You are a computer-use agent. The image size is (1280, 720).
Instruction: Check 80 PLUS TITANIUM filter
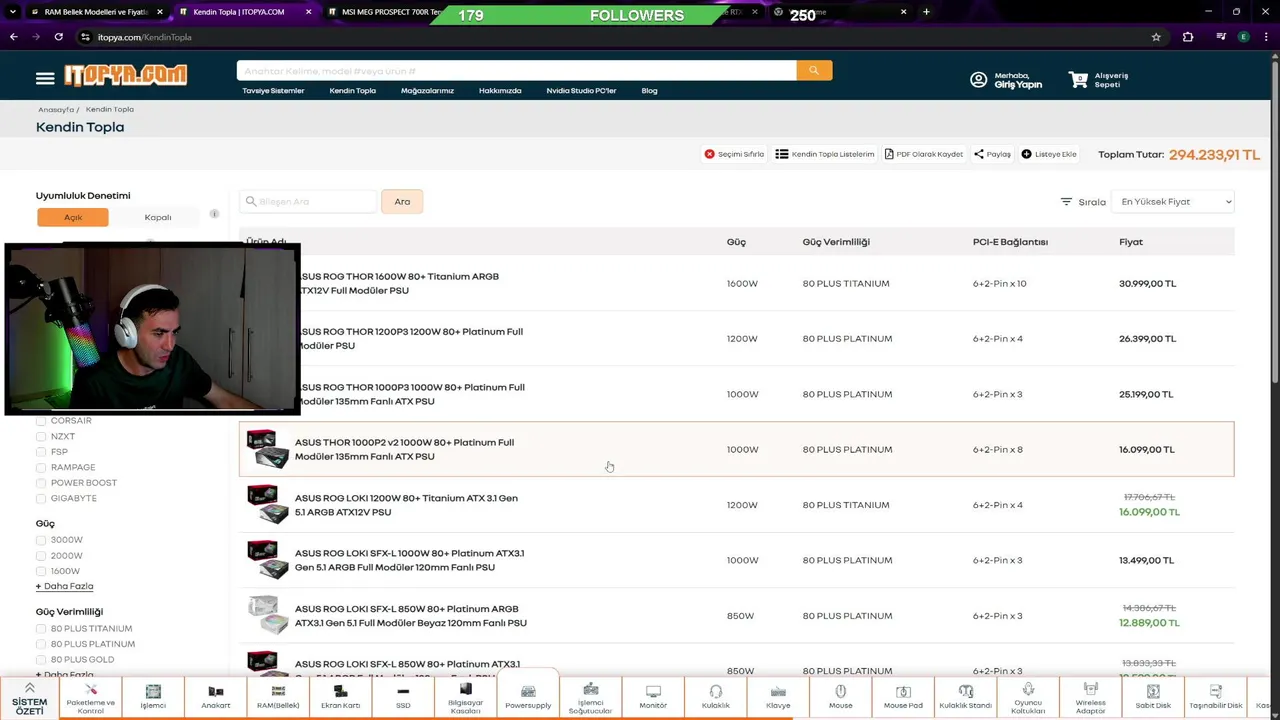tap(41, 629)
